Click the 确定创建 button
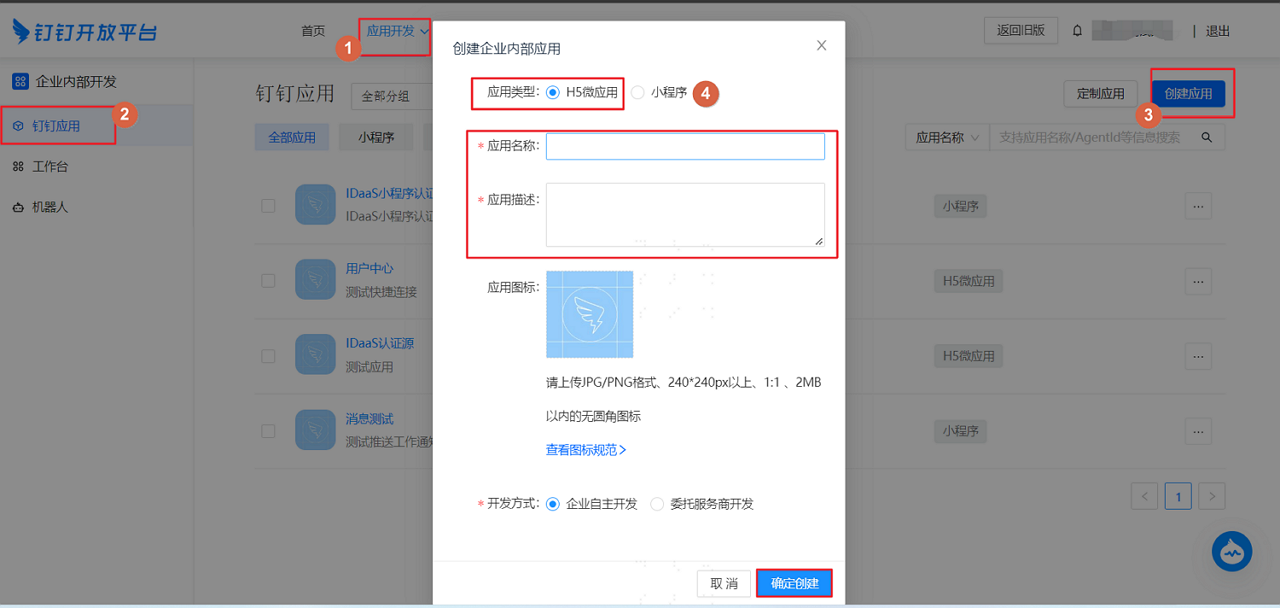The width and height of the screenshot is (1280, 608). click(x=794, y=583)
